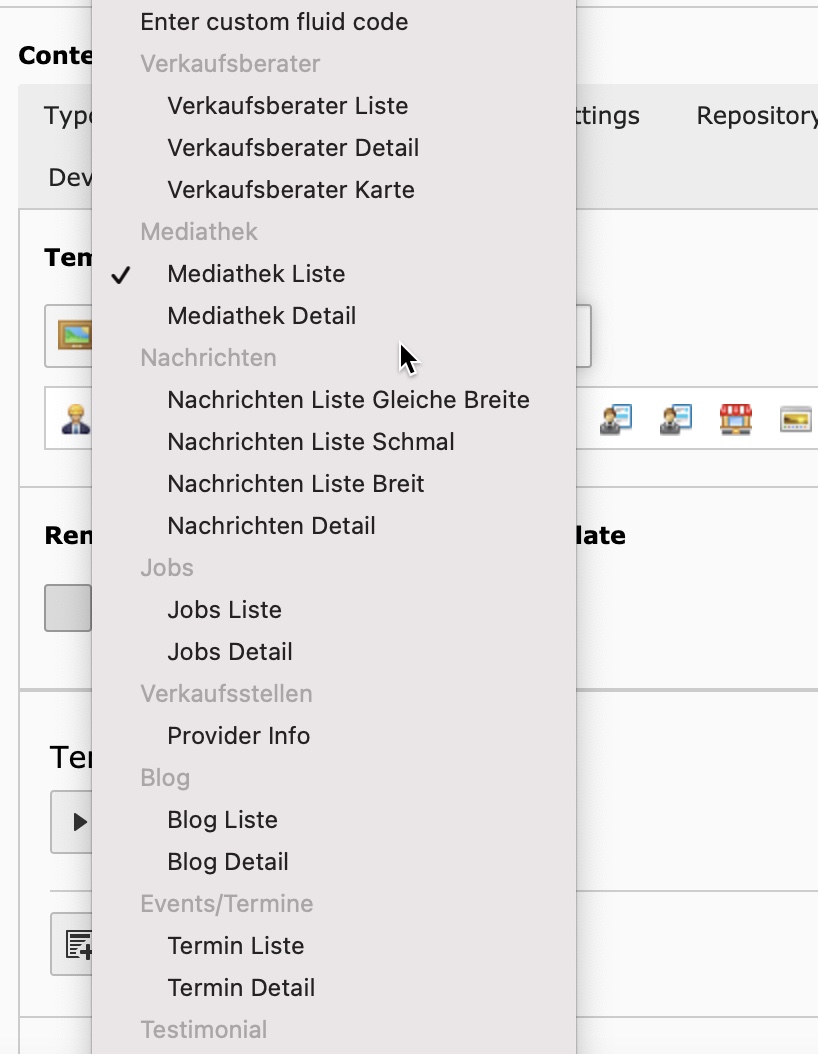Pick 'Nachrichten Liste Gleiche Breite'
Screen dimensions: 818x1054
(334, 400)
